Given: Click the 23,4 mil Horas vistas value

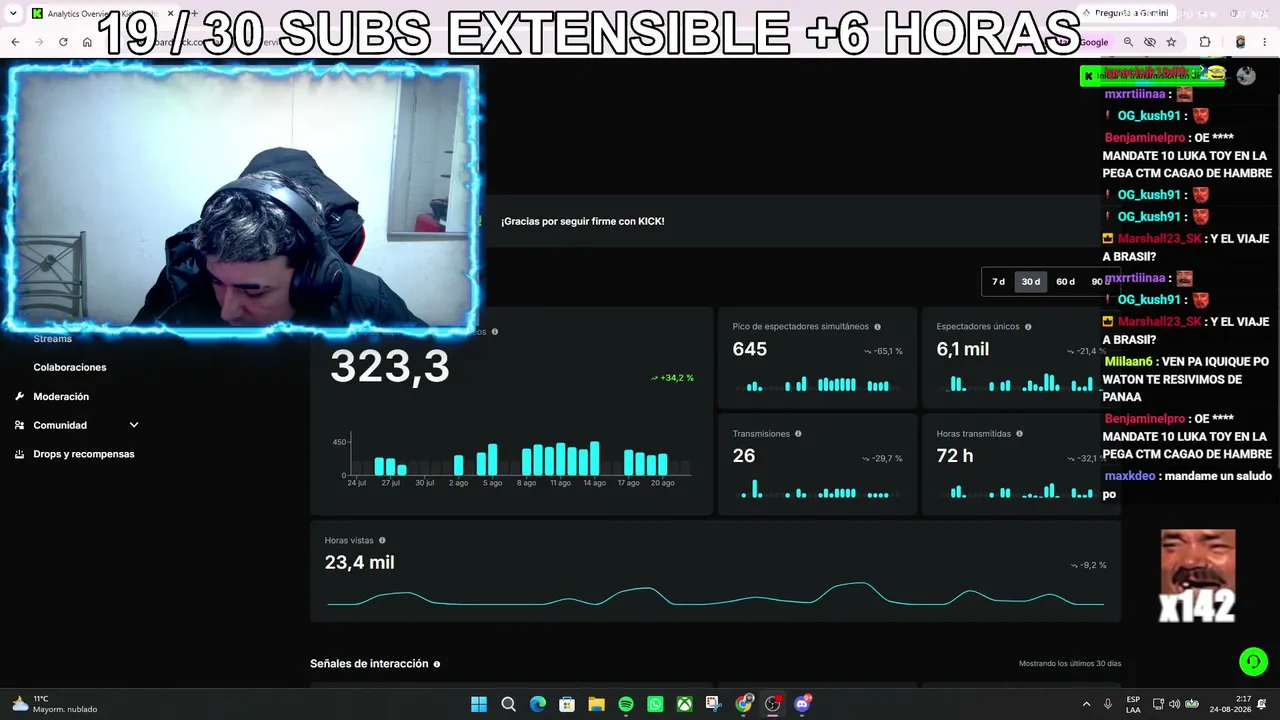Looking at the screenshot, I should click(x=360, y=563).
